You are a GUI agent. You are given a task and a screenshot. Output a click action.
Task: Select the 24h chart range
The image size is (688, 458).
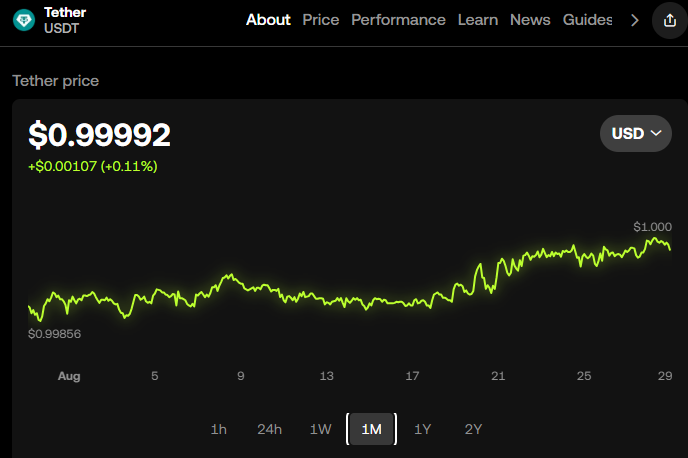coord(269,429)
